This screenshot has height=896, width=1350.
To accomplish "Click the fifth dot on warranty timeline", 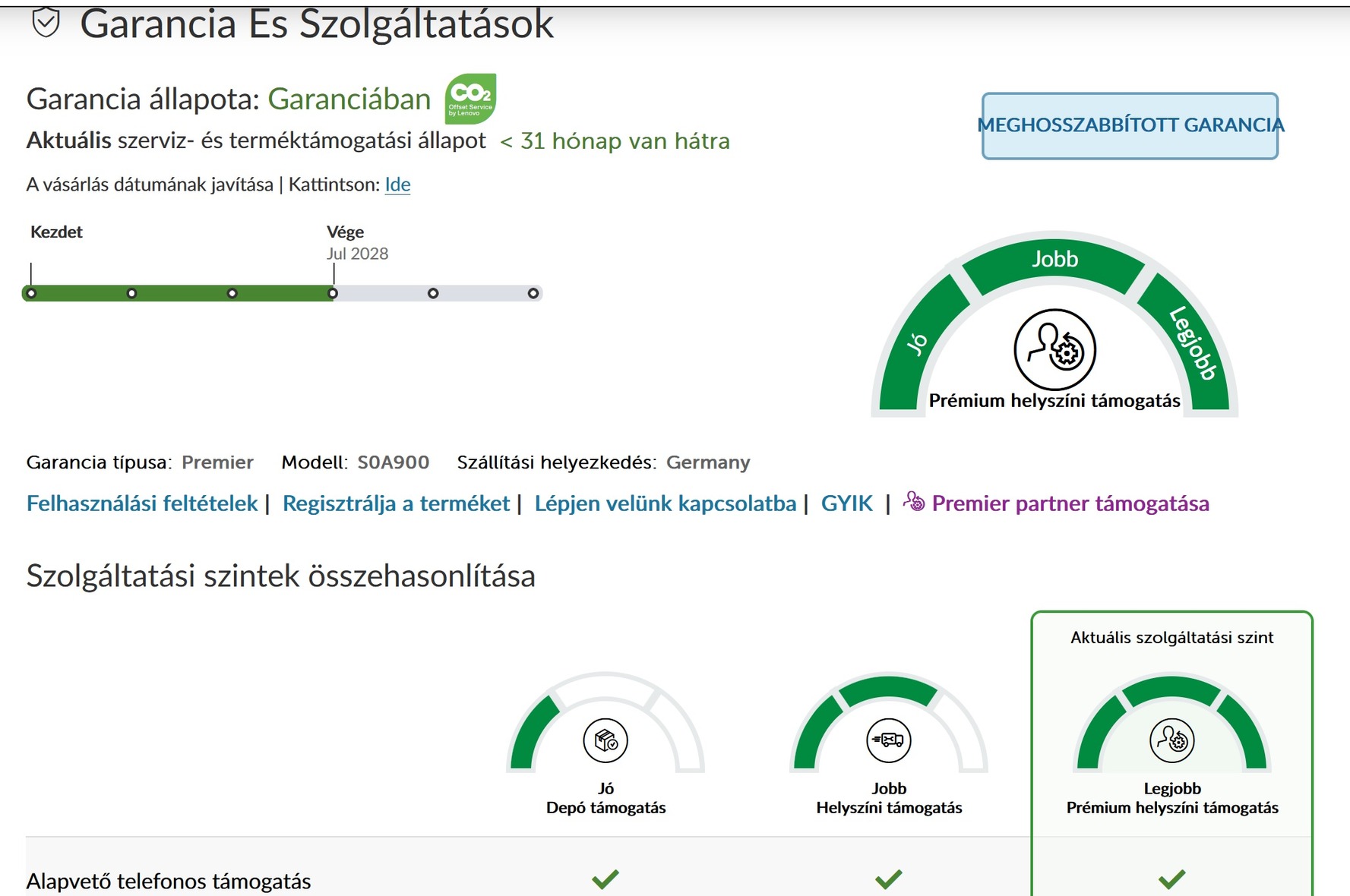I will click(x=433, y=293).
